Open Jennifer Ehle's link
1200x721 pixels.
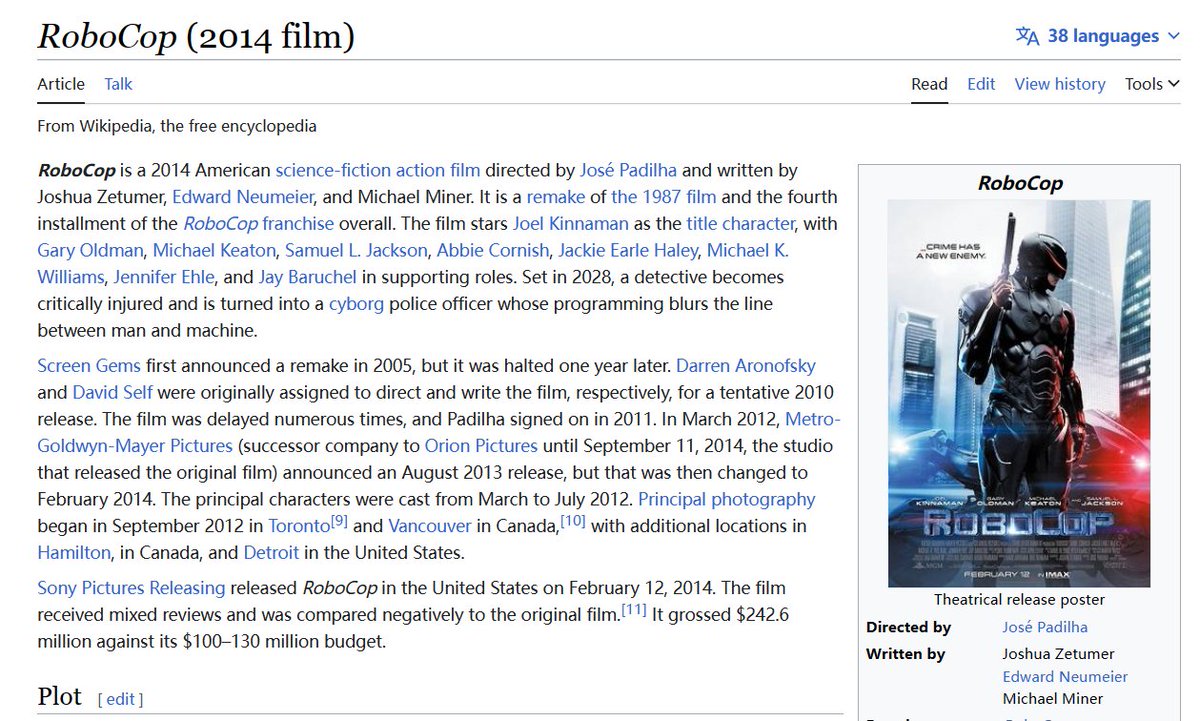click(163, 276)
